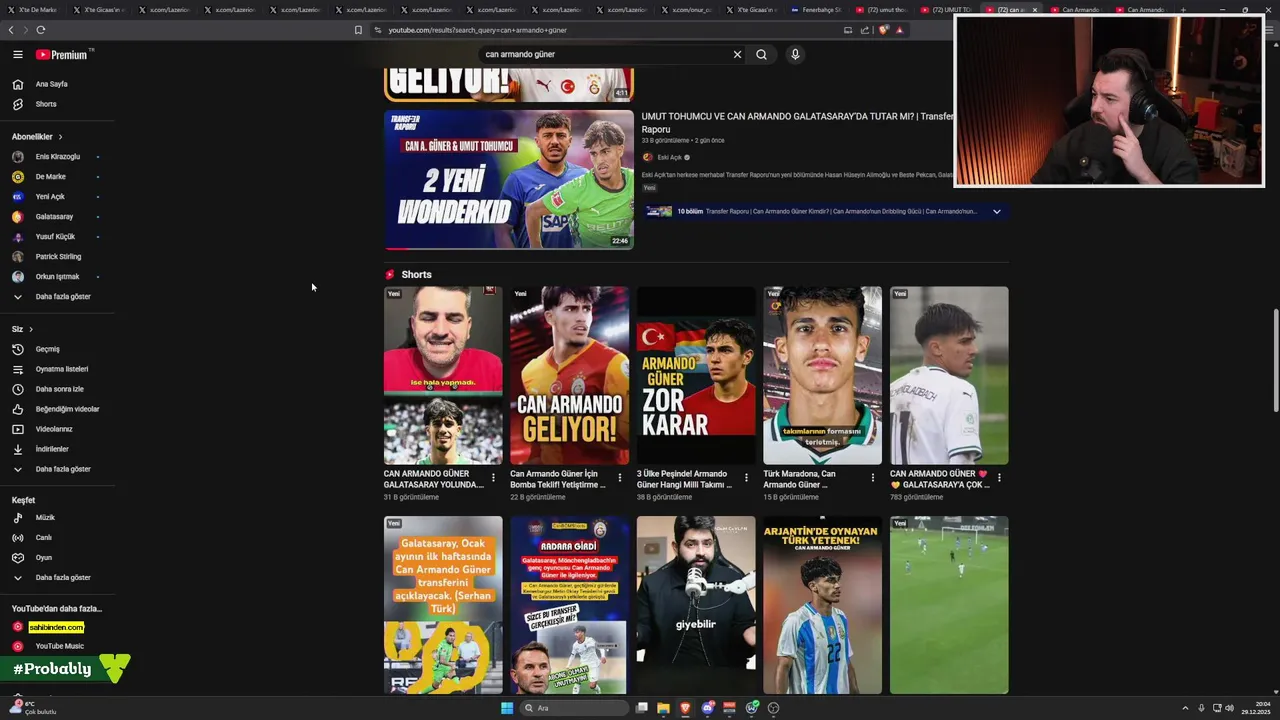Open the CAN ARMANDO GELİYOR short thumbnail

[569, 376]
